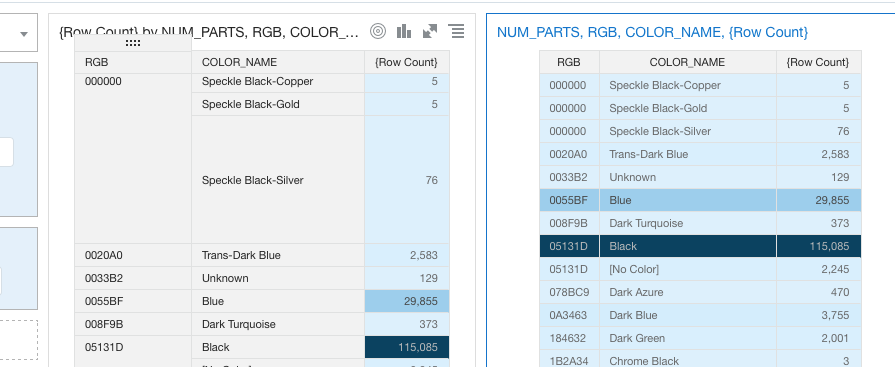Click RGB column header in right table
This screenshot has width=895, height=367.
(569, 62)
